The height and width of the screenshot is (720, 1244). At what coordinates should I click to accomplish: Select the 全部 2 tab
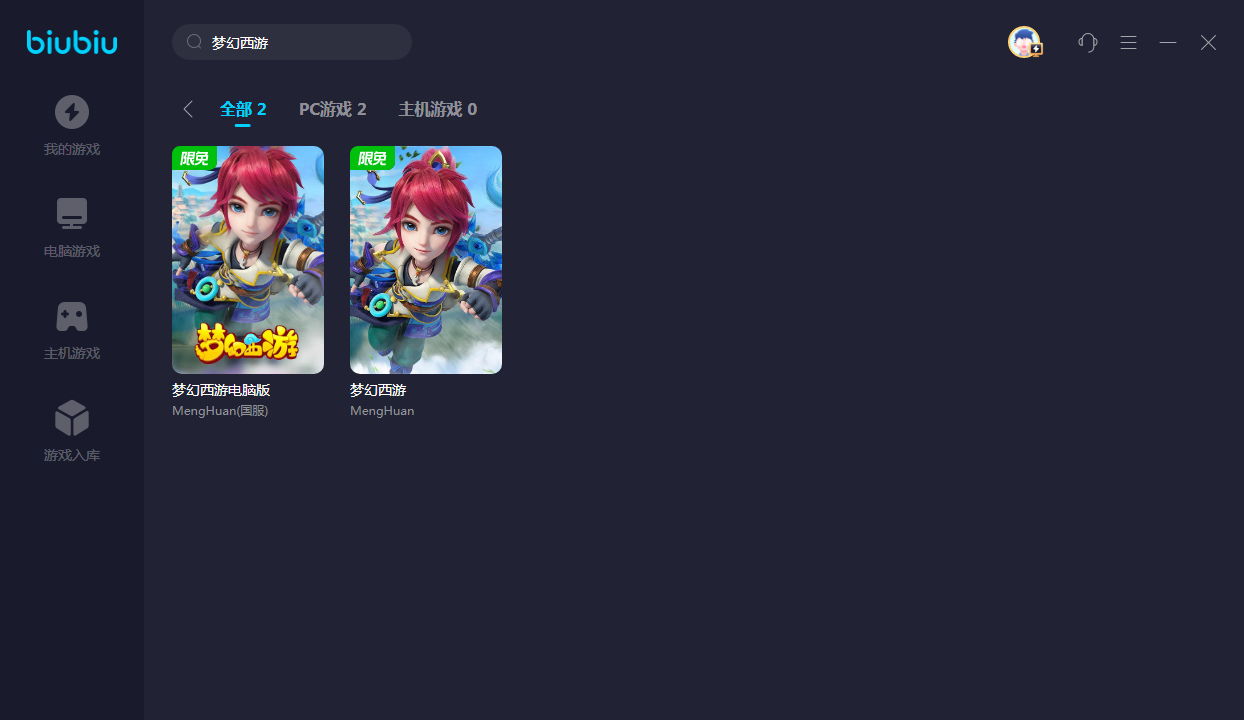[243, 109]
